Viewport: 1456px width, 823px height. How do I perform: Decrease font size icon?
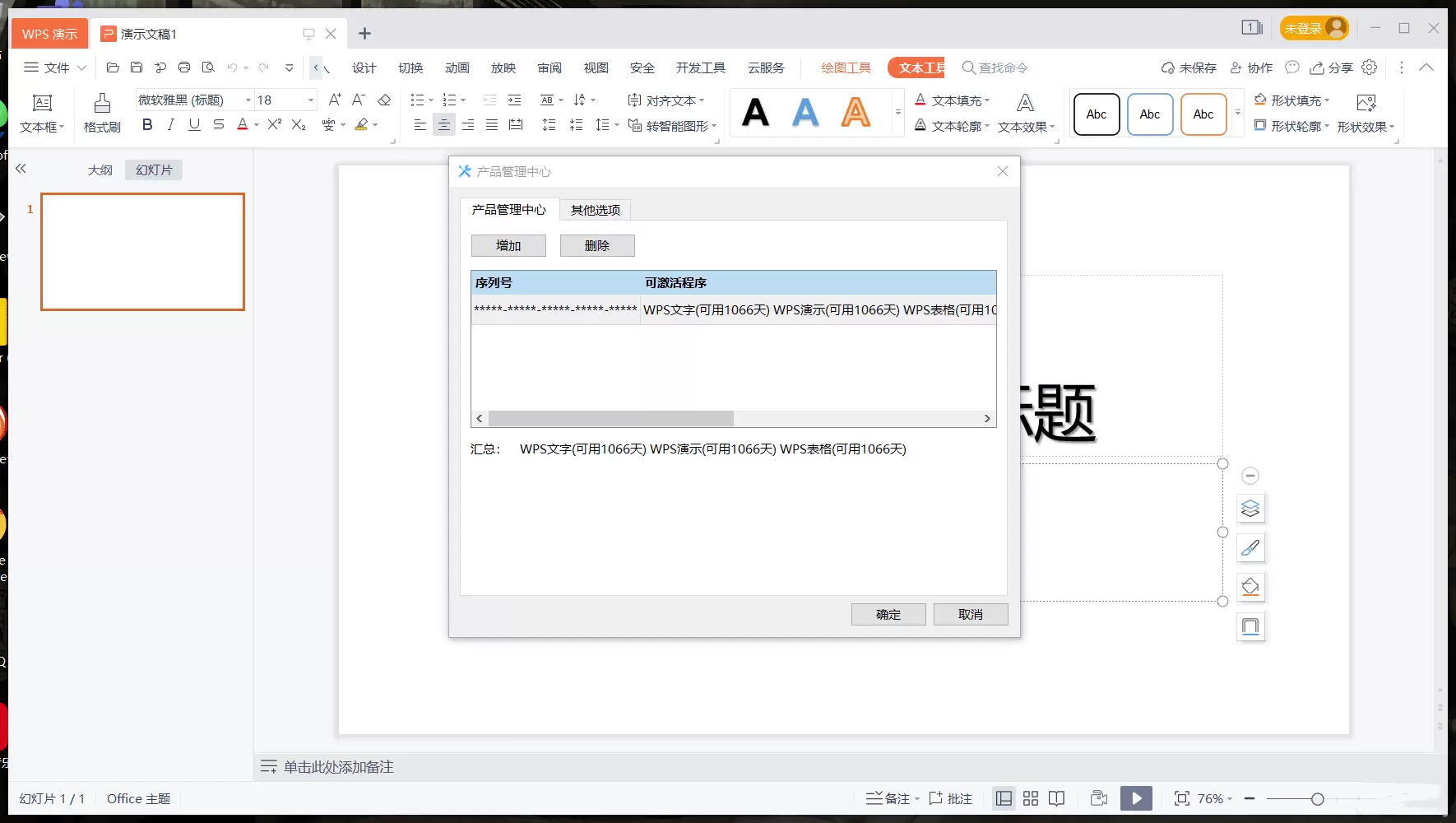(x=358, y=100)
